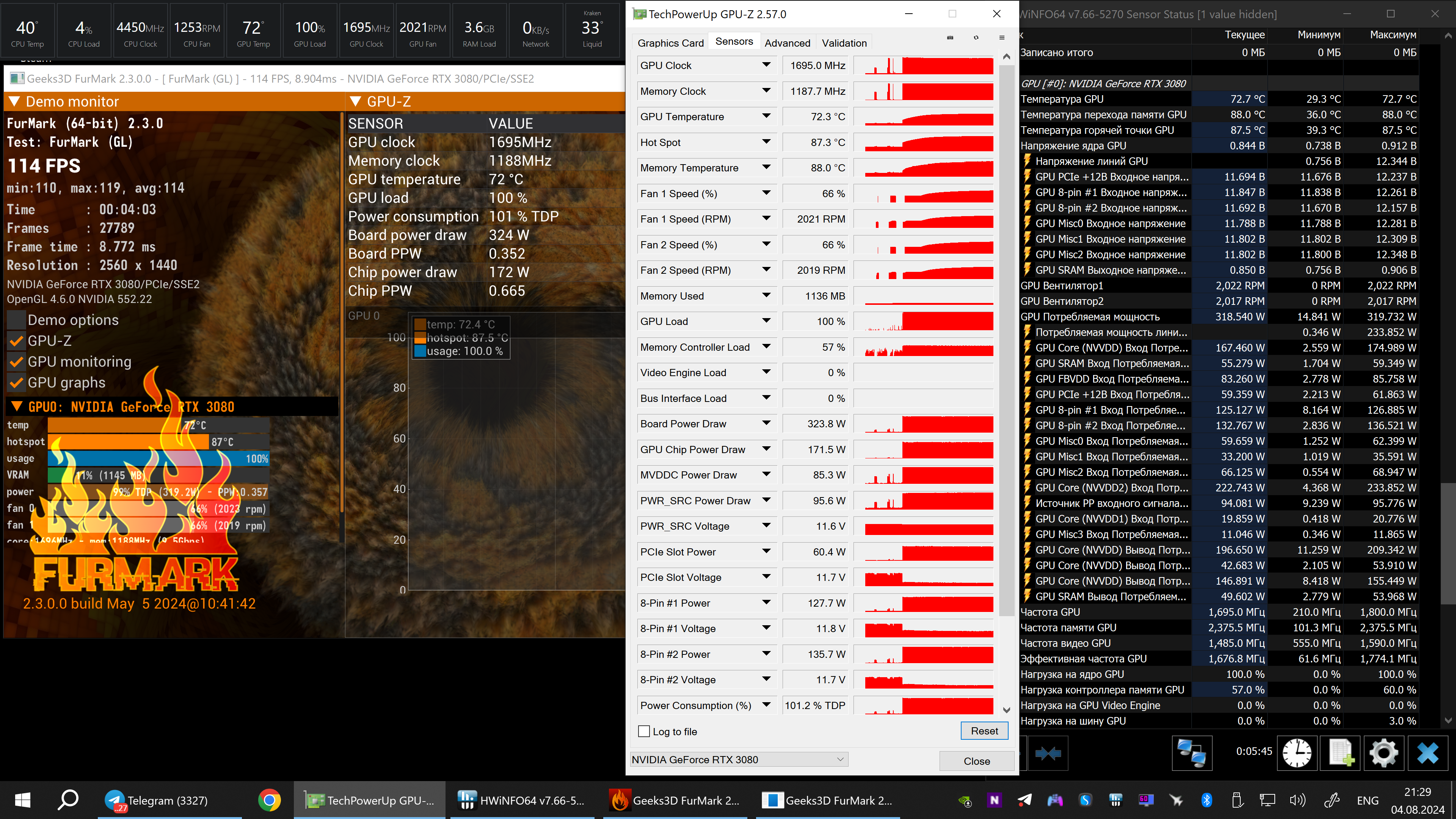Uncheck GPU graphs option in FurMark

pos(17,383)
